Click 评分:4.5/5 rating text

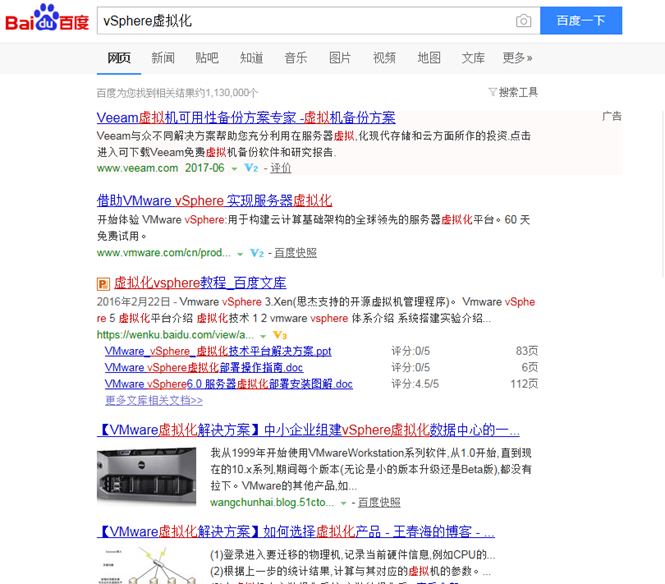(415, 384)
